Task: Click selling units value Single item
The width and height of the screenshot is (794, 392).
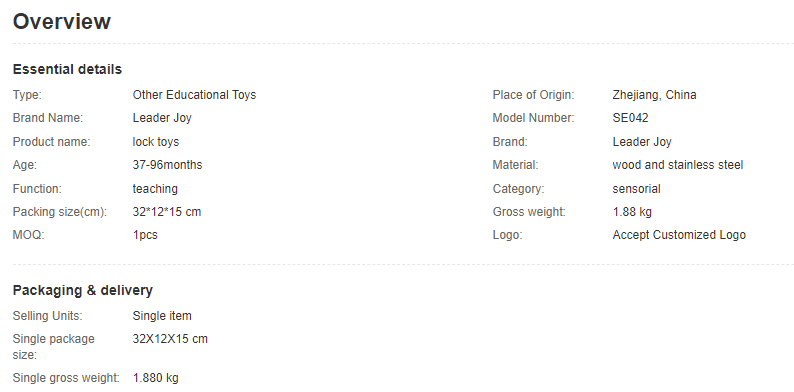Action: click(162, 316)
